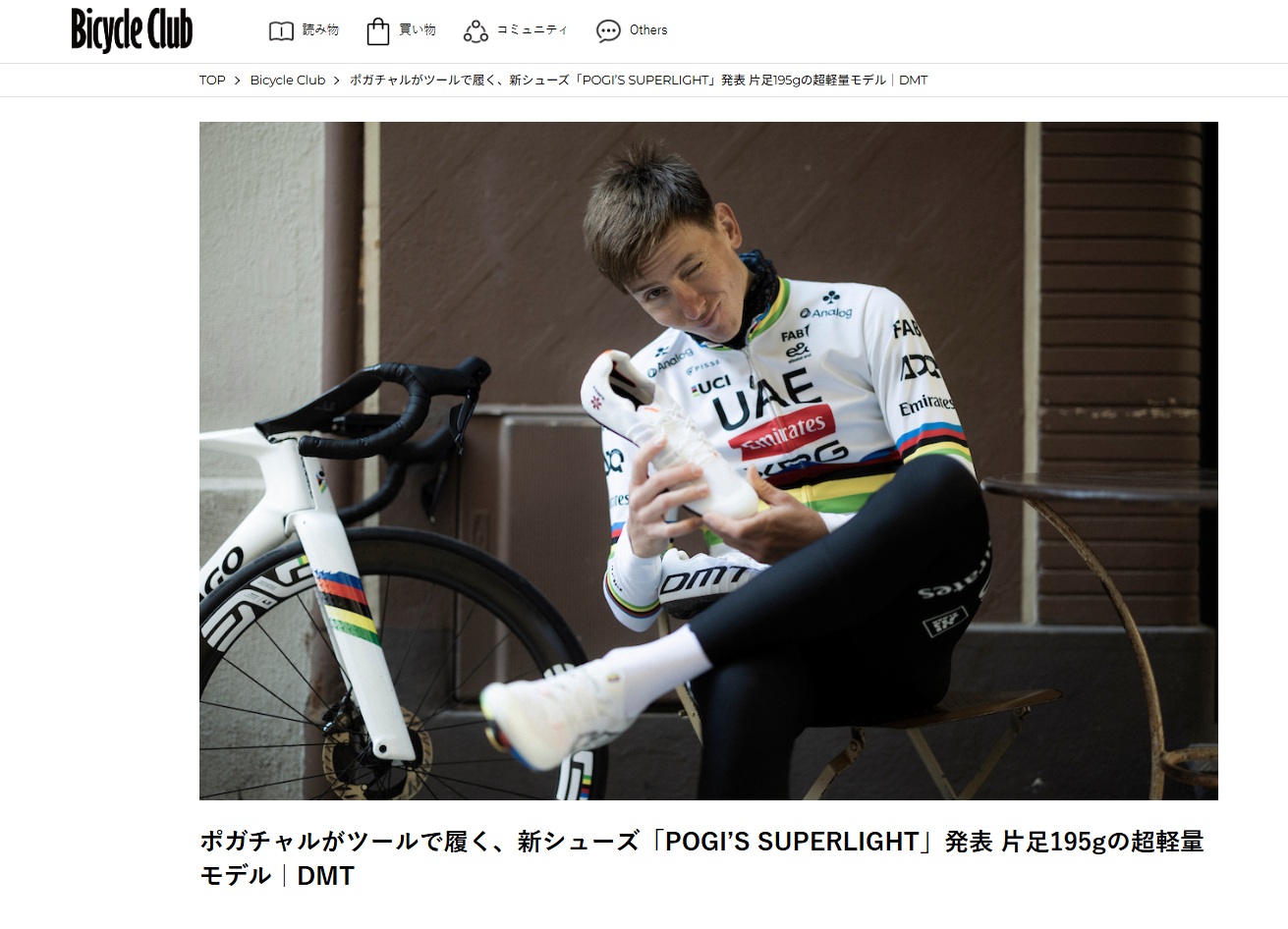Click the モデル｜DMT headline second line
Screen dimensions: 1288x929
(277, 876)
